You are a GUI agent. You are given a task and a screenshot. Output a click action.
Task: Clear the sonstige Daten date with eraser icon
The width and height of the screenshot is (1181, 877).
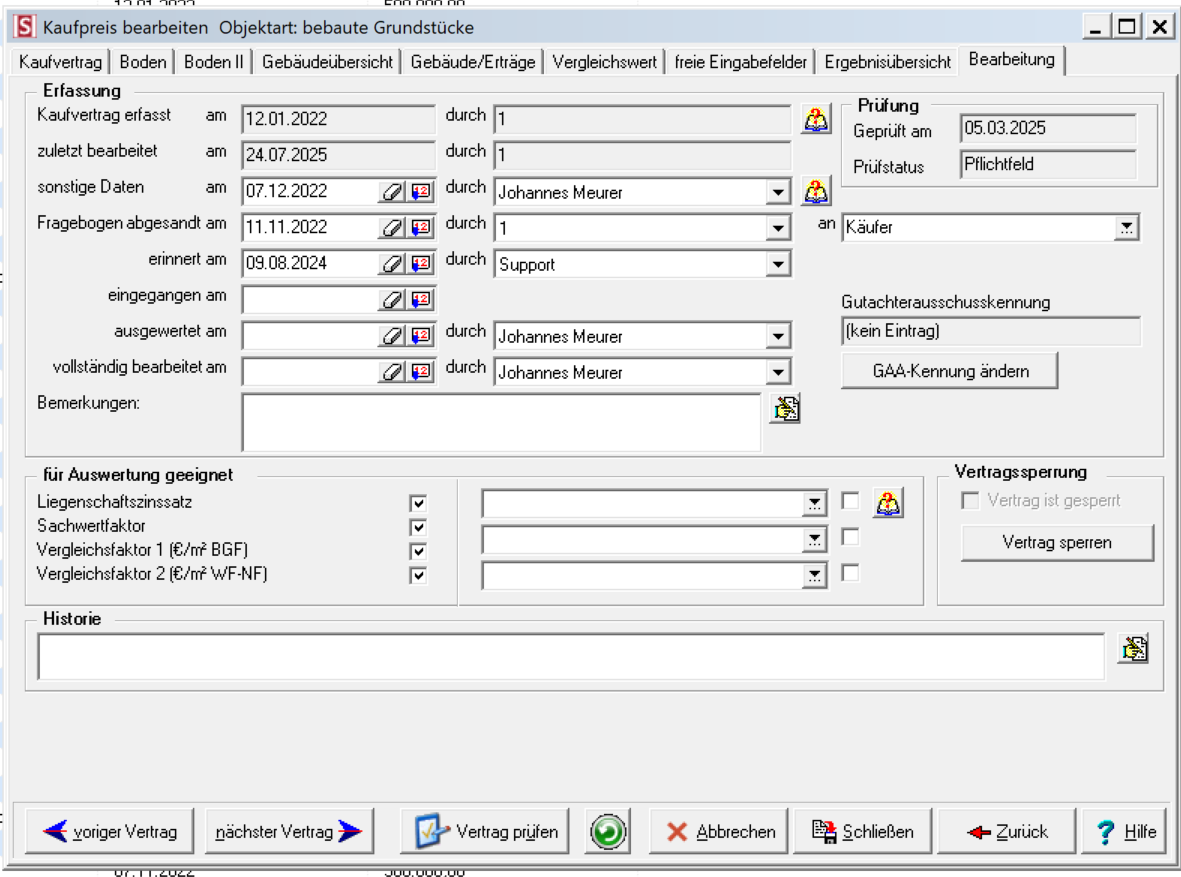[x=392, y=192]
